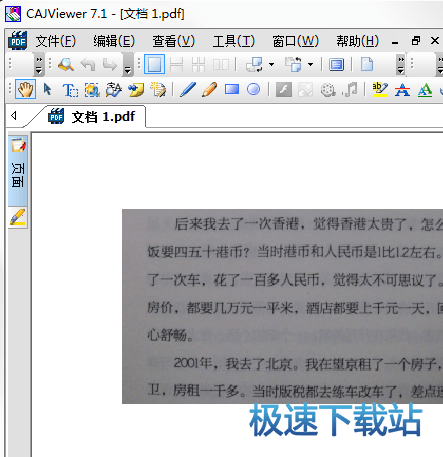Switch to facing pages layout
Viewport: 443px width, 457px height.
click(x=221, y=64)
